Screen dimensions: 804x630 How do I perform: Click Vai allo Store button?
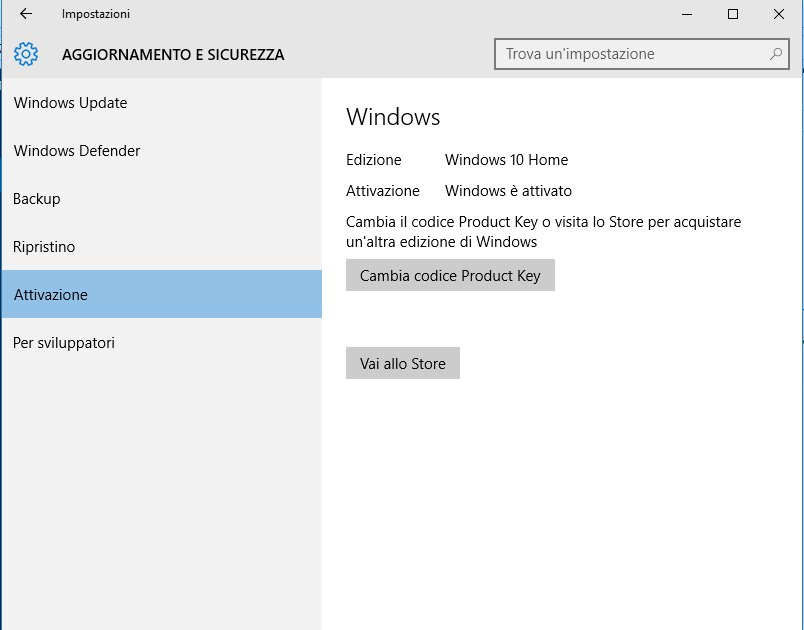[x=403, y=363]
